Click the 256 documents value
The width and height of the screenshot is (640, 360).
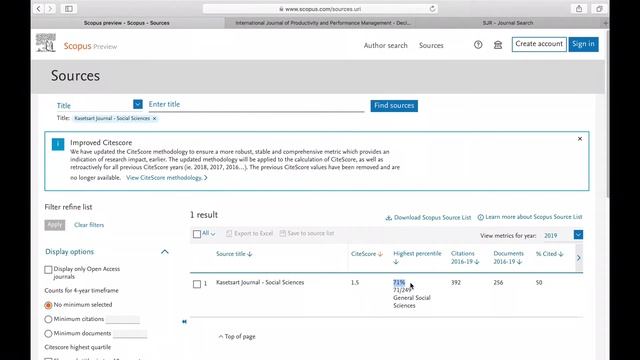click(x=498, y=282)
